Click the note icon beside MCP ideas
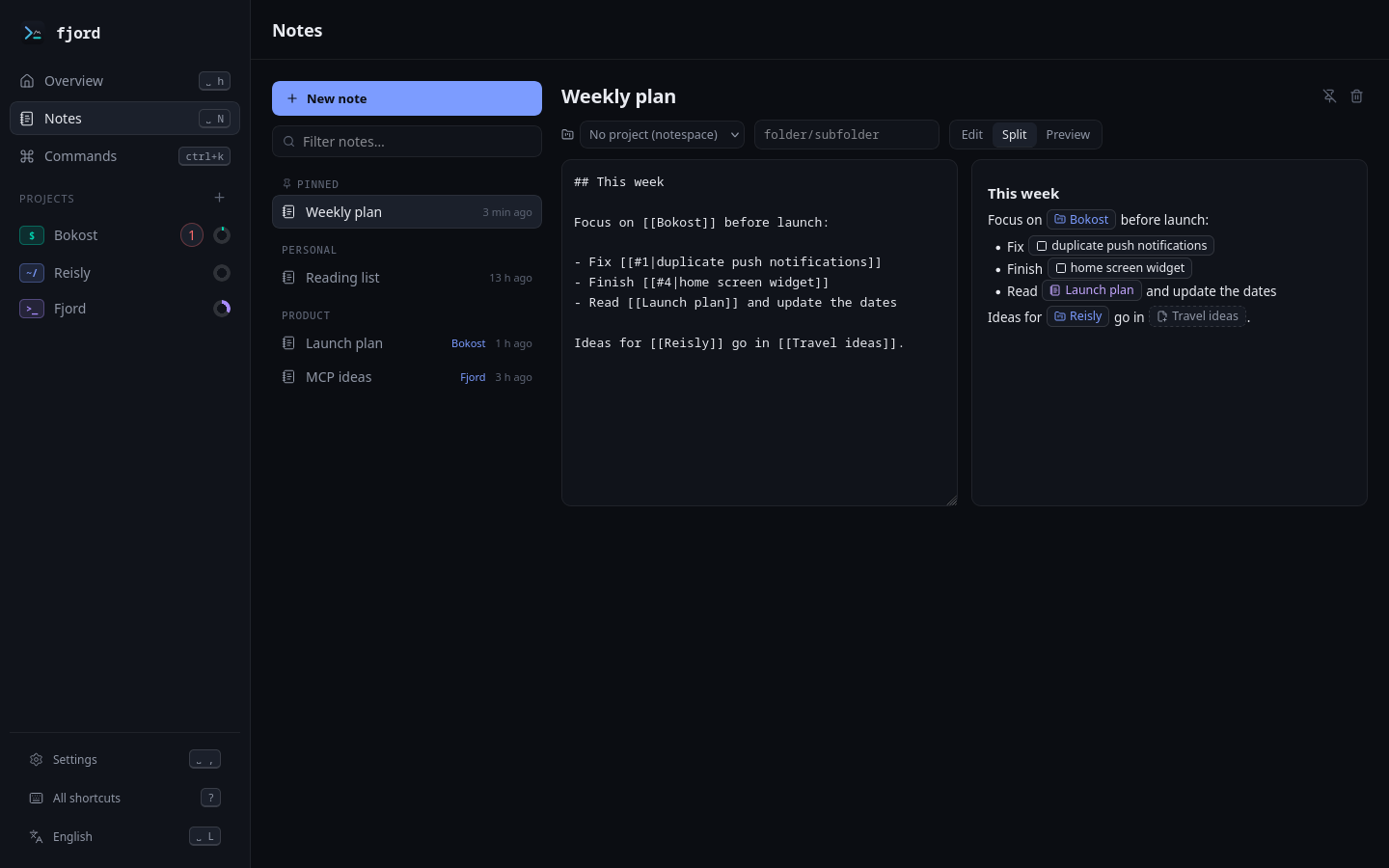Viewport: 1389px width, 868px height. pos(288,377)
